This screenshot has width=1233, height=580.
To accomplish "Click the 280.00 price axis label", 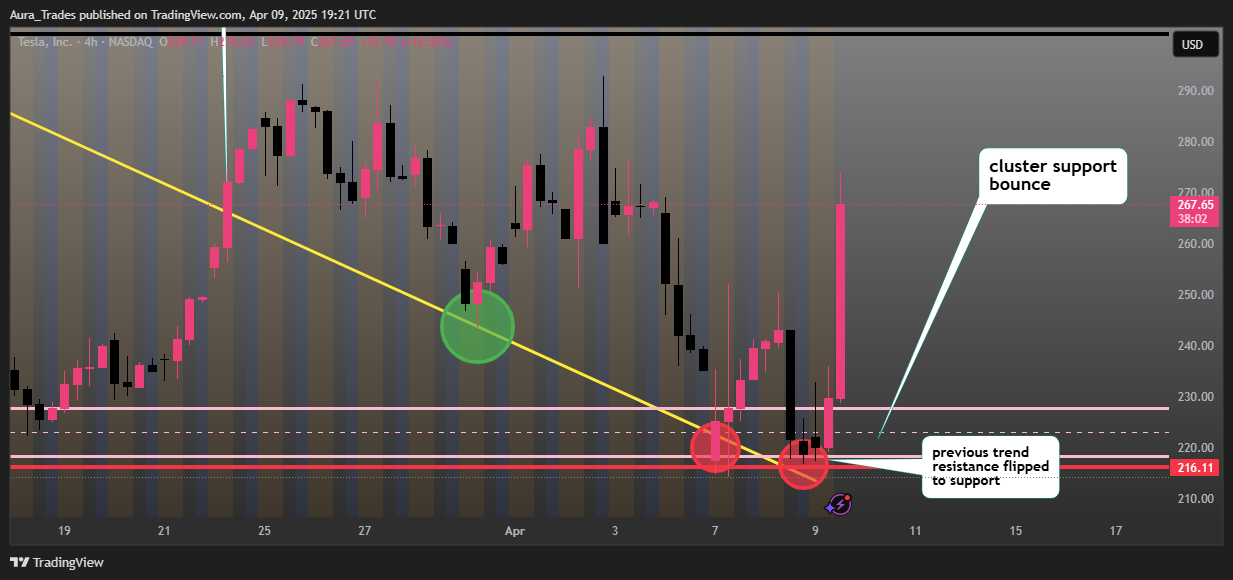I will [1195, 142].
